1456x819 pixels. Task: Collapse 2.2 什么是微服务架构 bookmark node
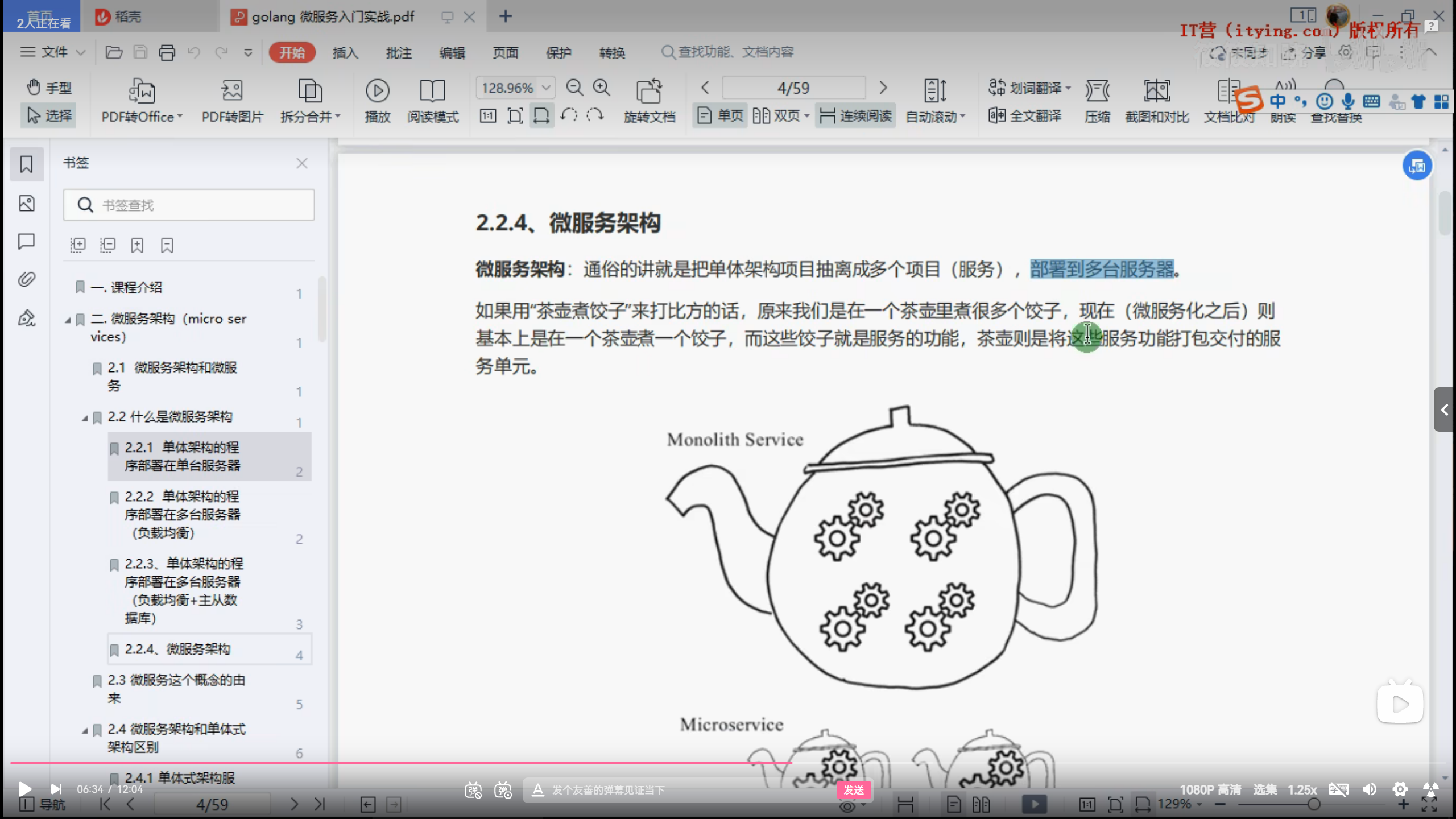tap(85, 418)
